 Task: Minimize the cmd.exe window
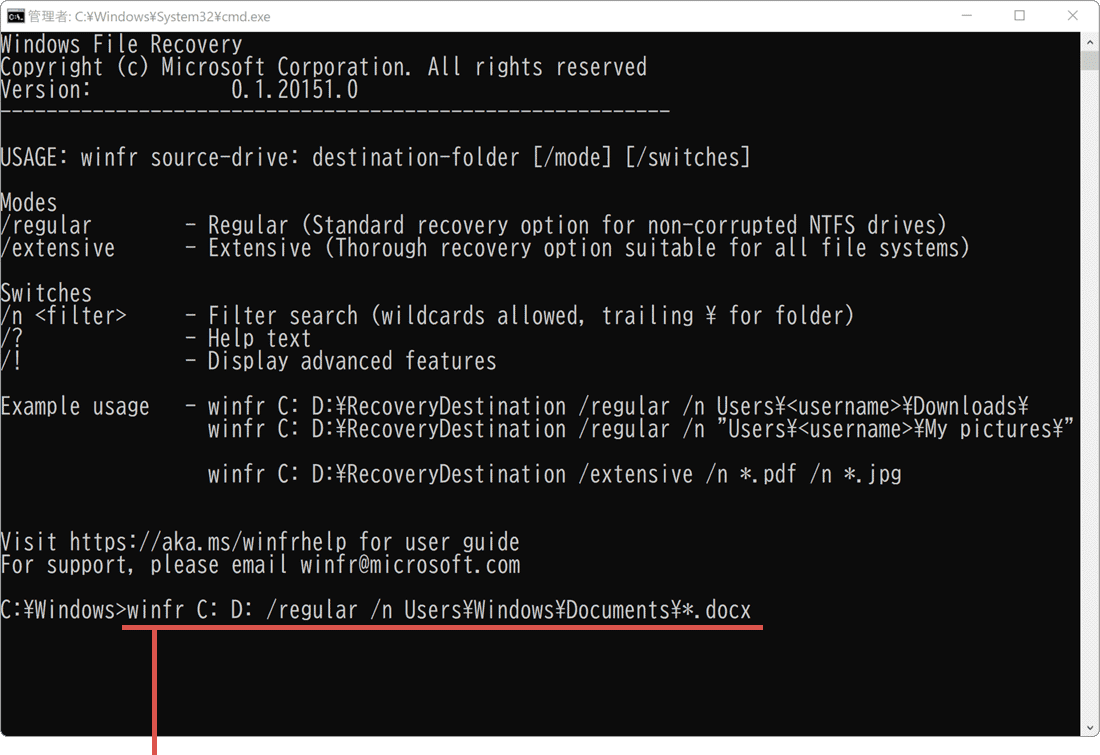[x=967, y=16]
